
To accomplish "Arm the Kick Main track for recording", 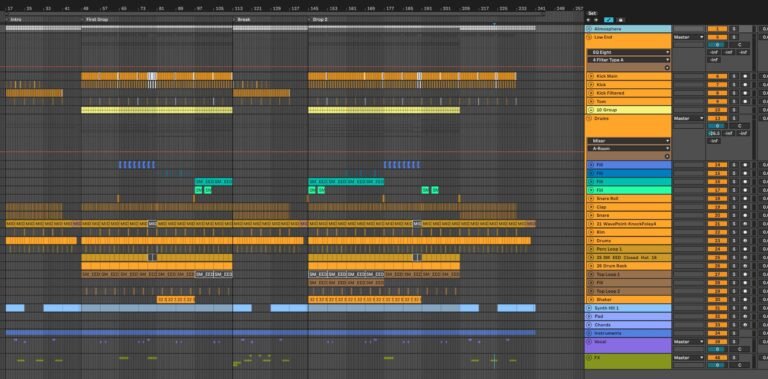I will 745,76.
